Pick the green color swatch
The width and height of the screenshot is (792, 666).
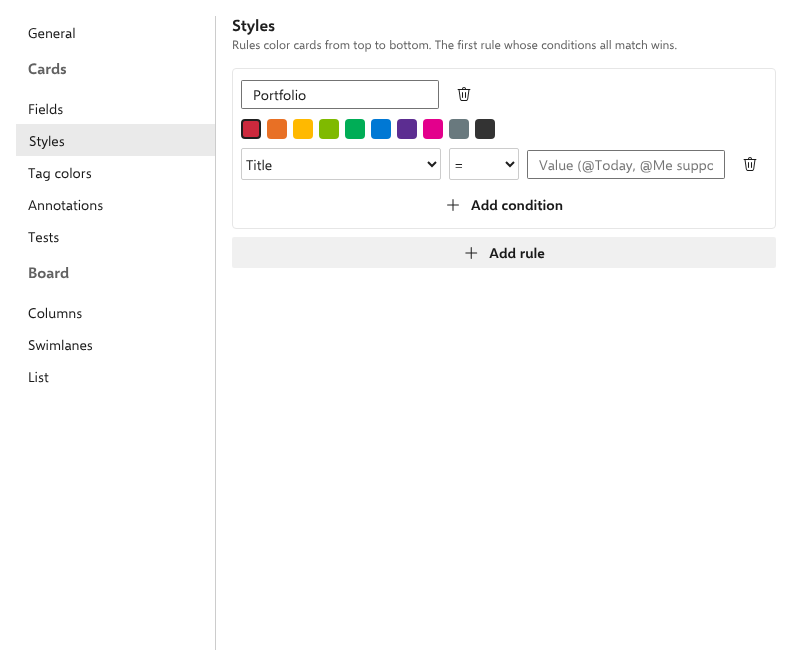(x=355, y=129)
